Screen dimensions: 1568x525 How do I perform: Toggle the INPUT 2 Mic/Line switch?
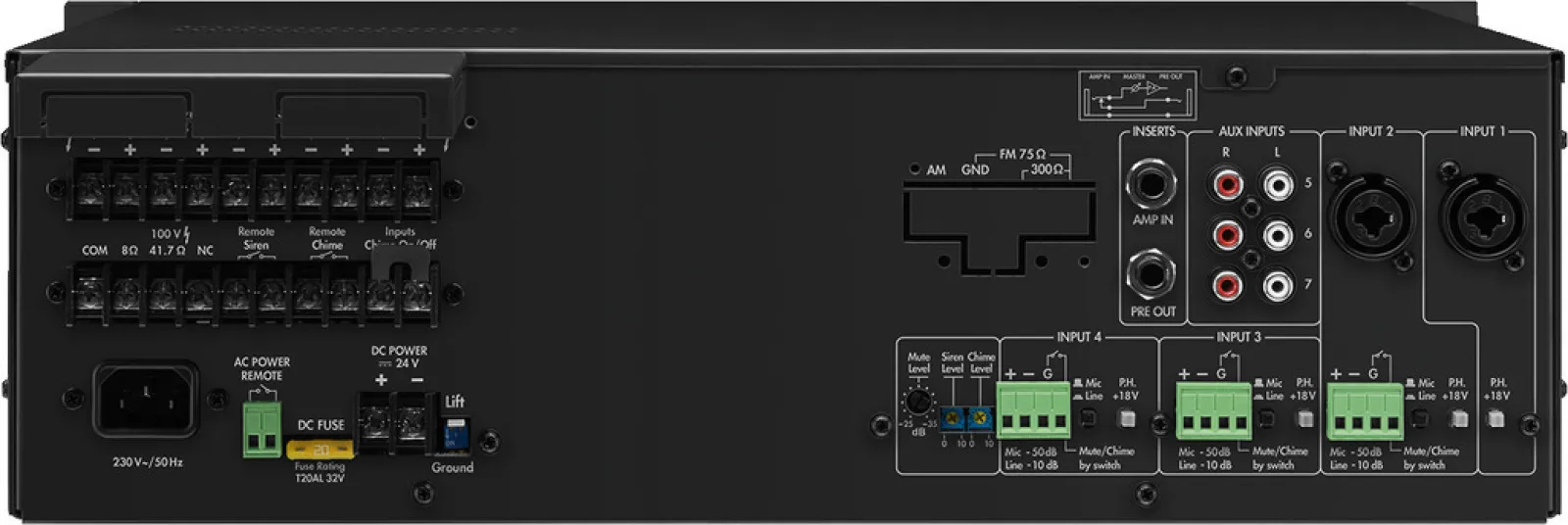(x=1420, y=419)
